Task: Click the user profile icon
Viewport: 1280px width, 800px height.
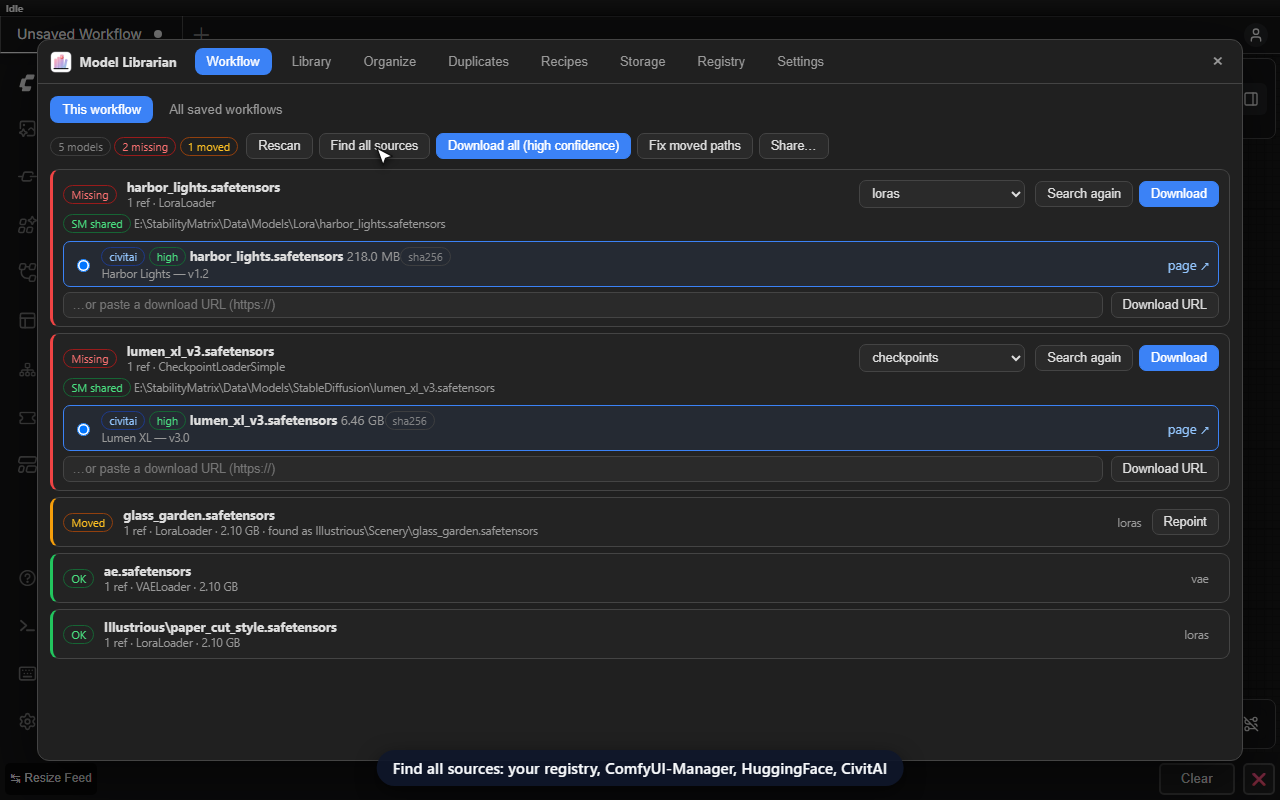Action: pyautogui.click(x=1256, y=34)
